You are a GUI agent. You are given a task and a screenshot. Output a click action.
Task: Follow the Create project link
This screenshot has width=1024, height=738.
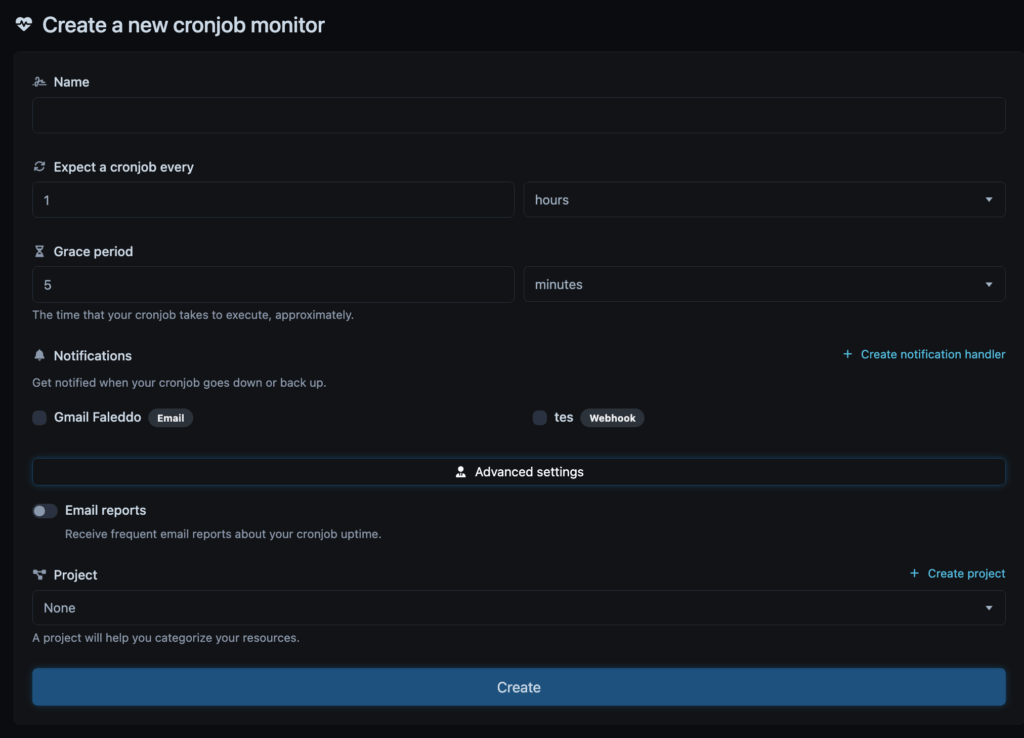966,573
